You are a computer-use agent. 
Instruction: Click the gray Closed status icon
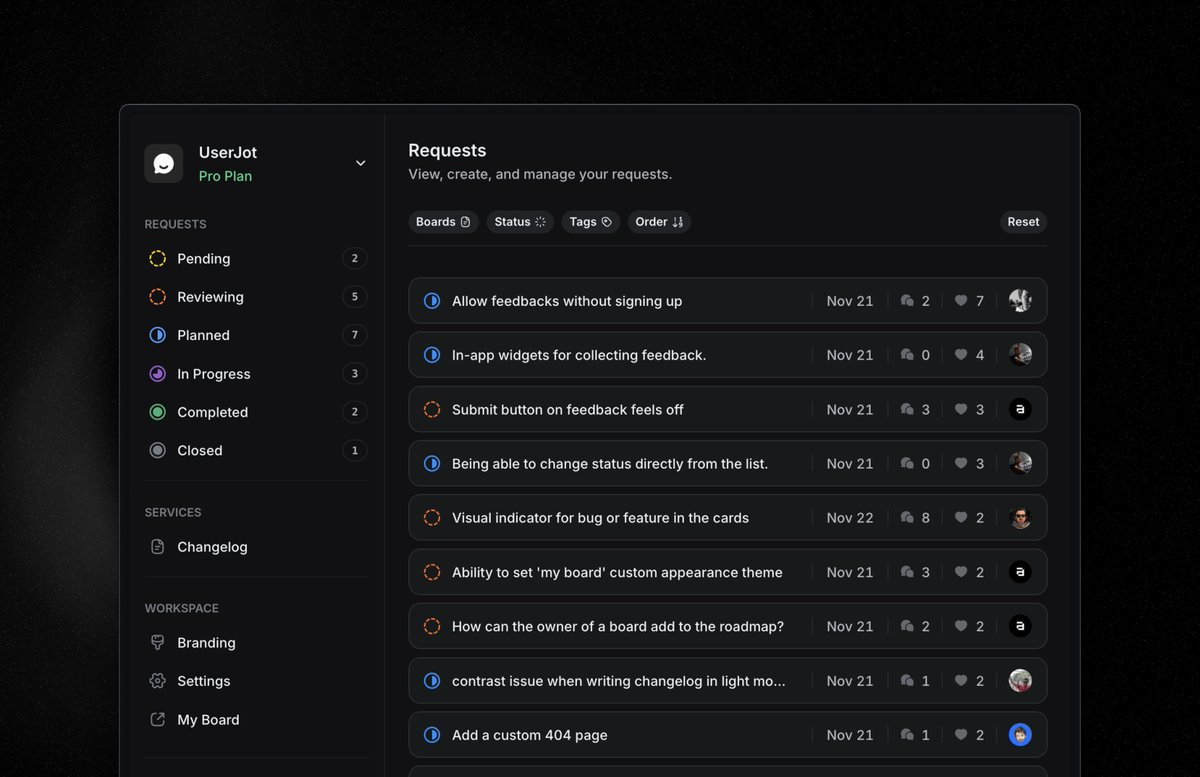click(157, 451)
